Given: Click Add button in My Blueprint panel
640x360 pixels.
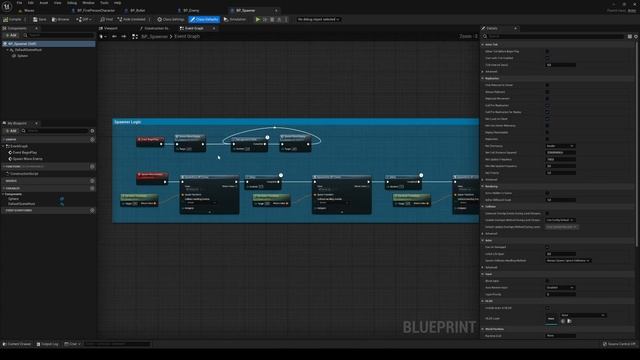Looking at the screenshot, I should (11, 131).
